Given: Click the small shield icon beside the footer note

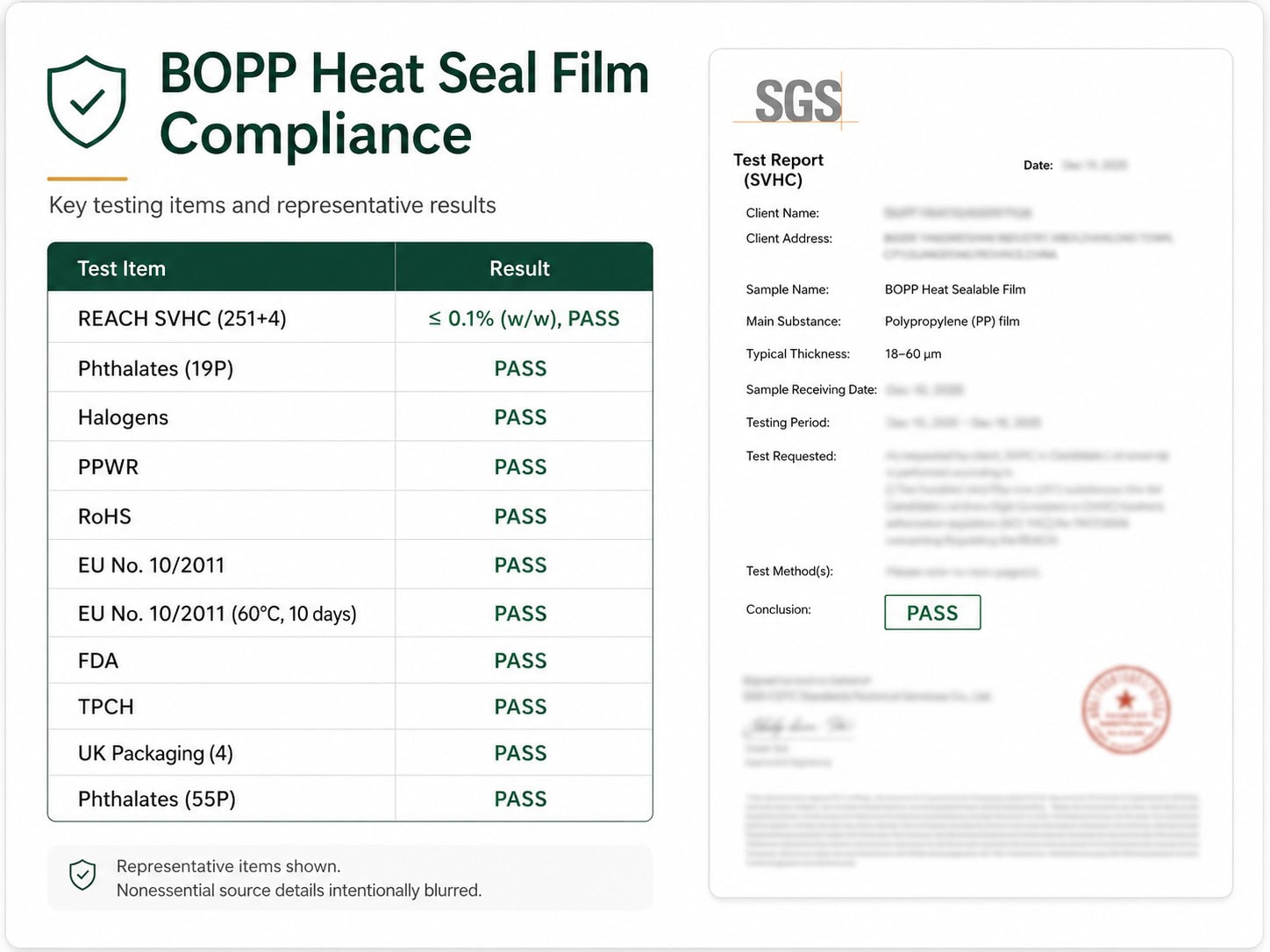Looking at the screenshot, I should [x=82, y=875].
